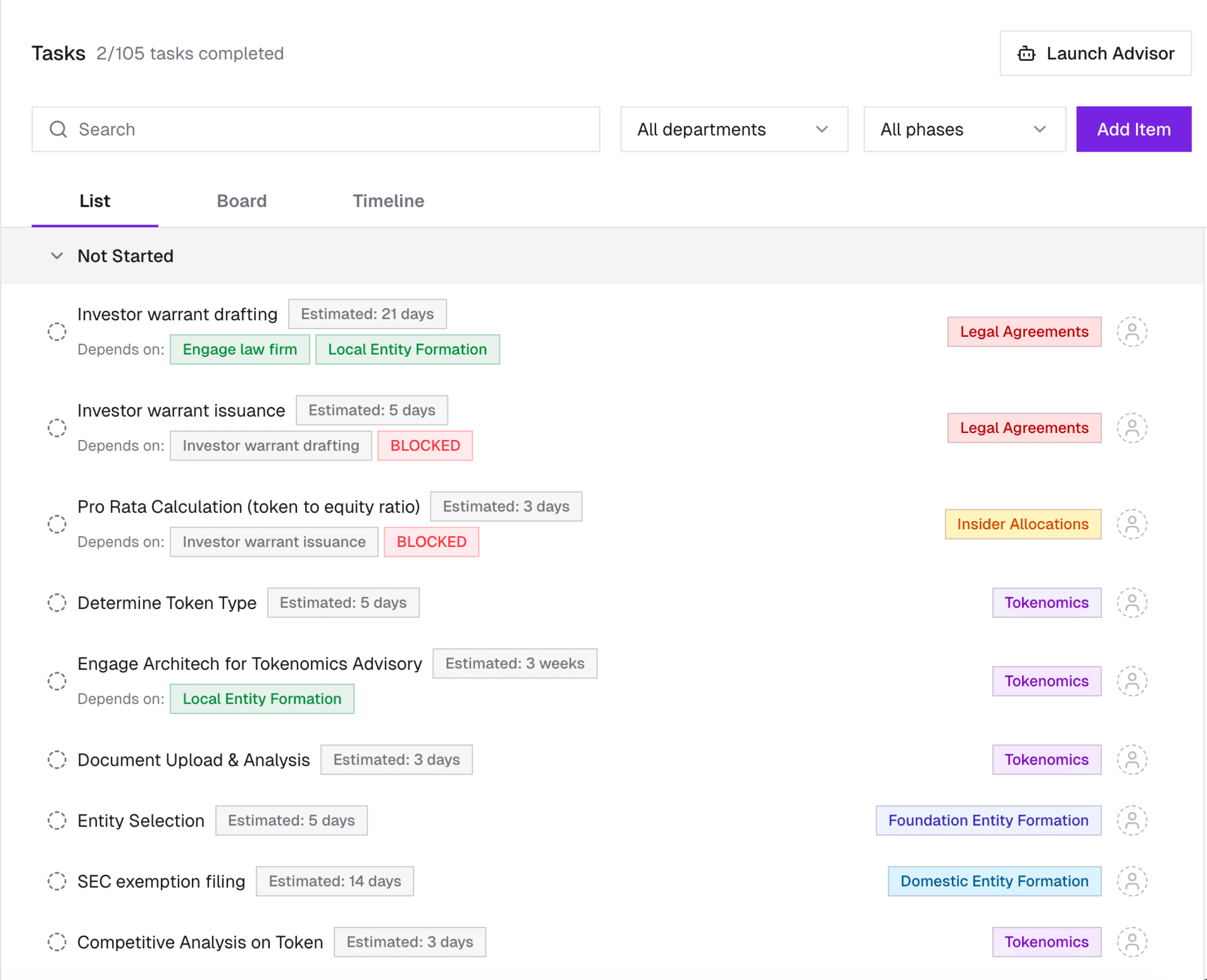The height and width of the screenshot is (980, 1207).
Task: Assign a user to Entity Selection
Action: click(1132, 820)
